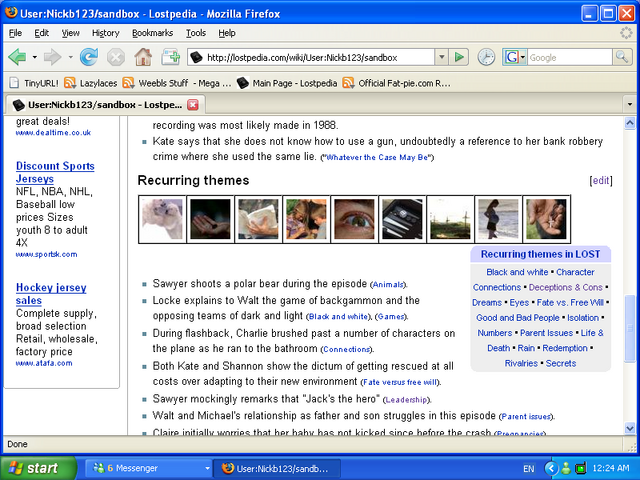The height and width of the screenshot is (480, 640).
Task: Click the polar bear theme thumbnail
Action: pos(162,219)
